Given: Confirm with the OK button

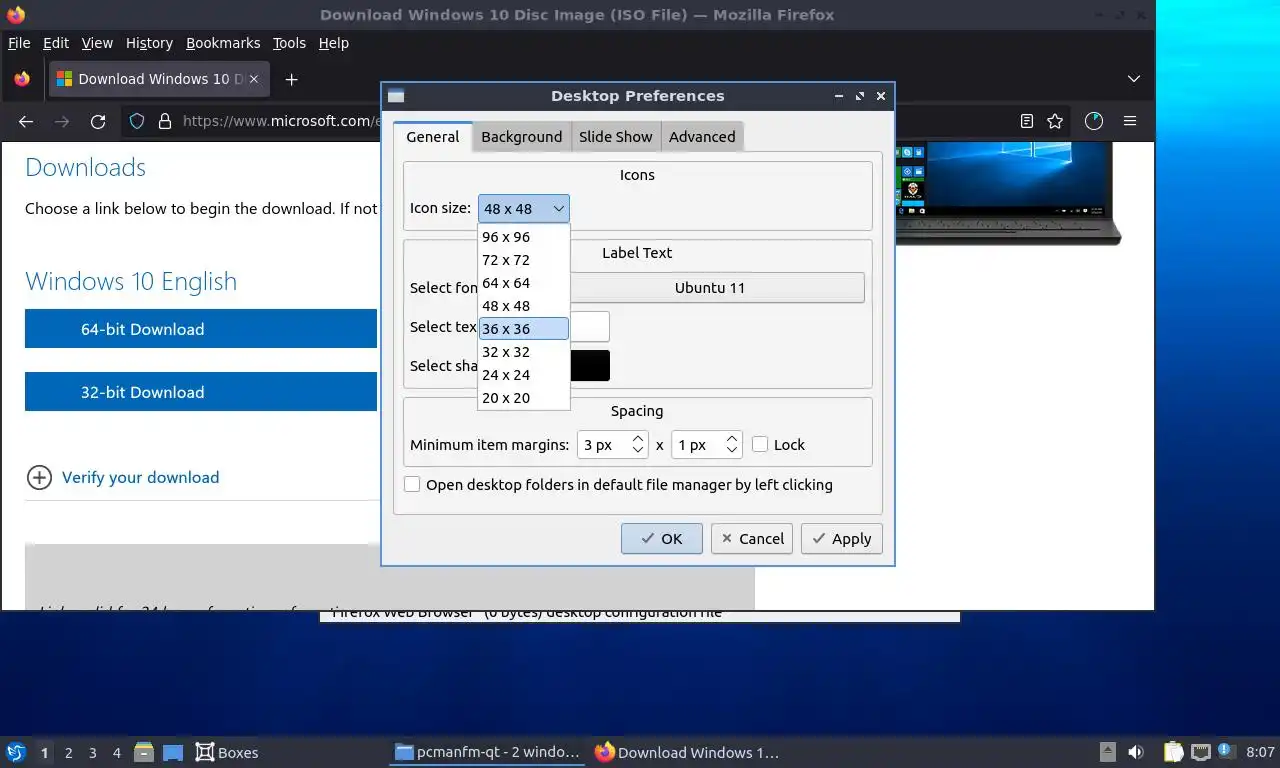Looking at the screenshot, I should coord(662,539).
